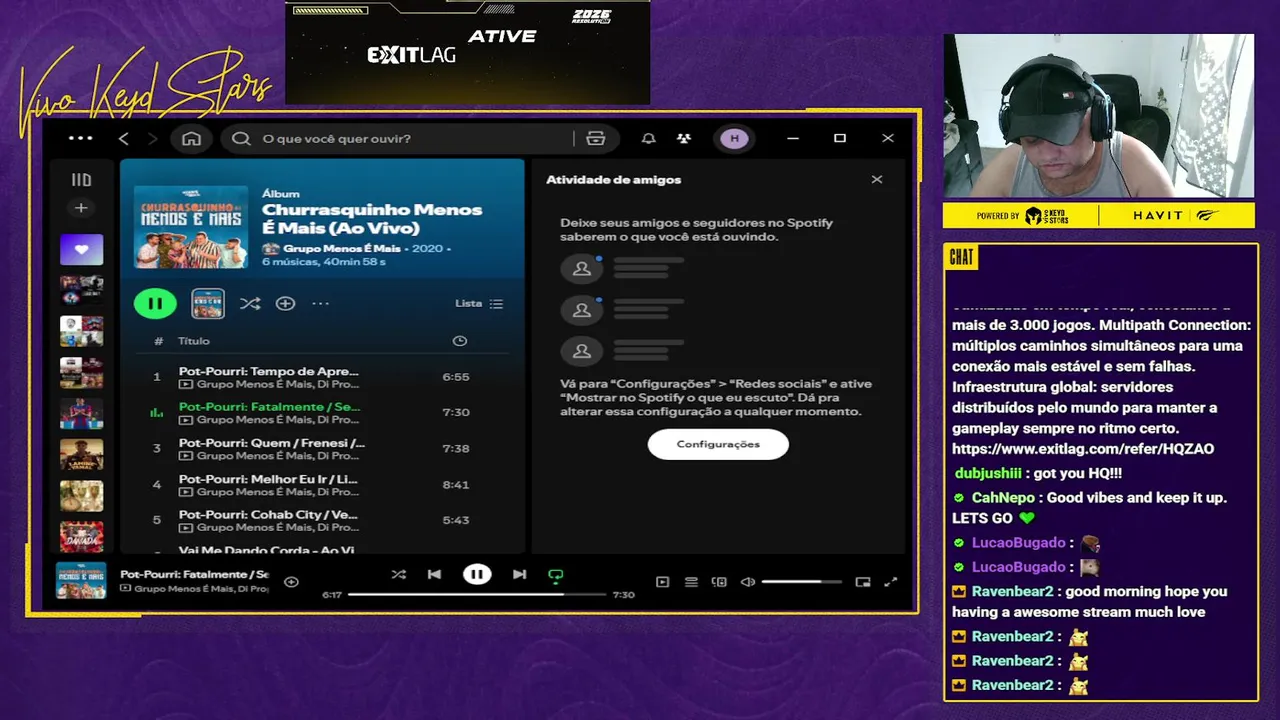Add album to library plus circle
Screen dimensions: 1280x720
285,303
